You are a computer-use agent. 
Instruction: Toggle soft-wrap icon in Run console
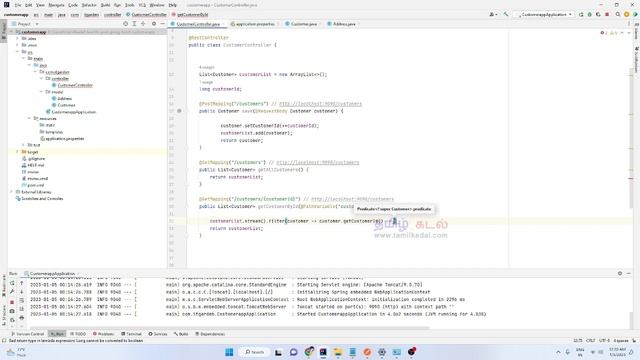22,301
